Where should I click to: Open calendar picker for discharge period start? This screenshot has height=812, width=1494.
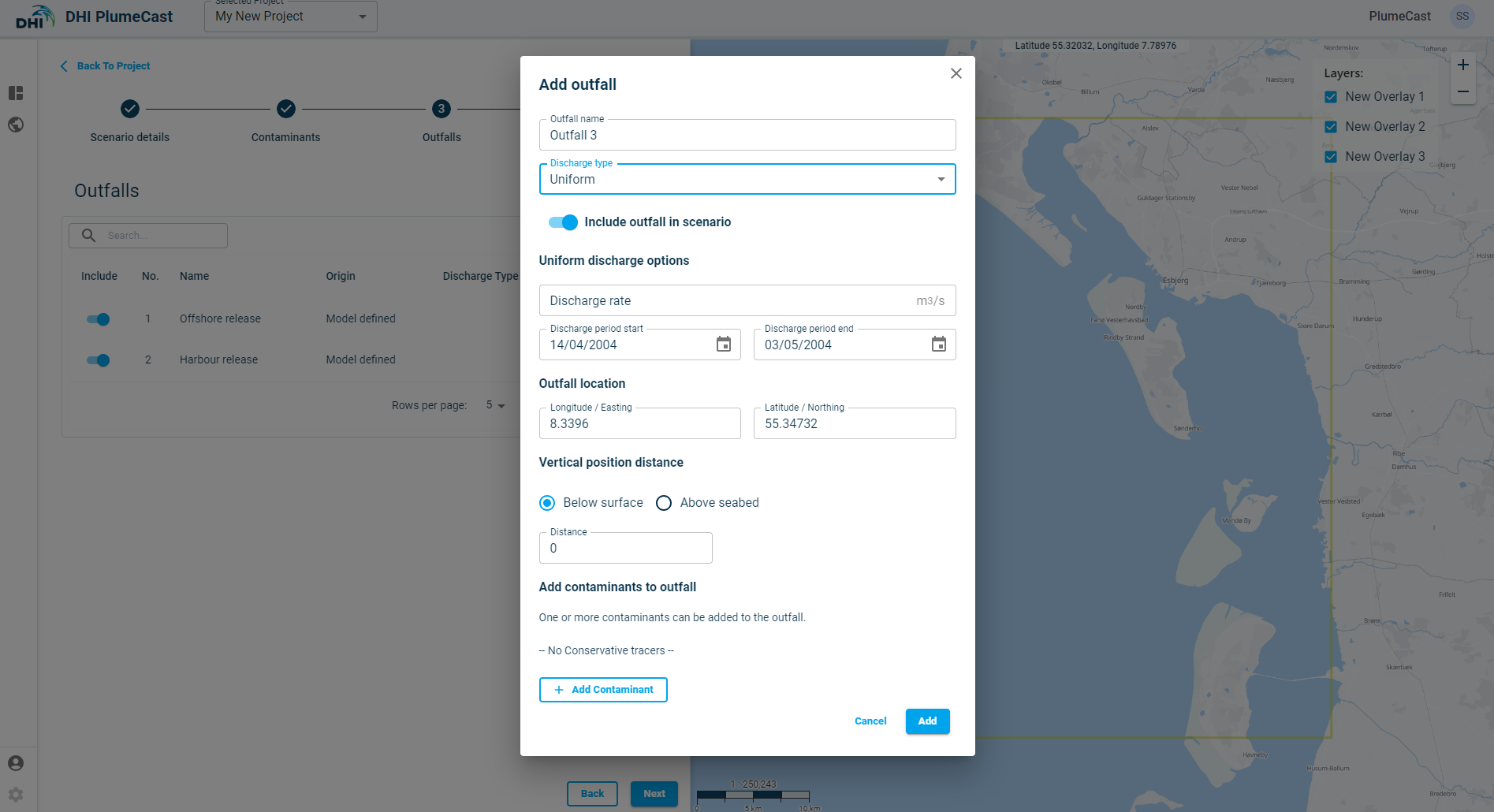723,345
